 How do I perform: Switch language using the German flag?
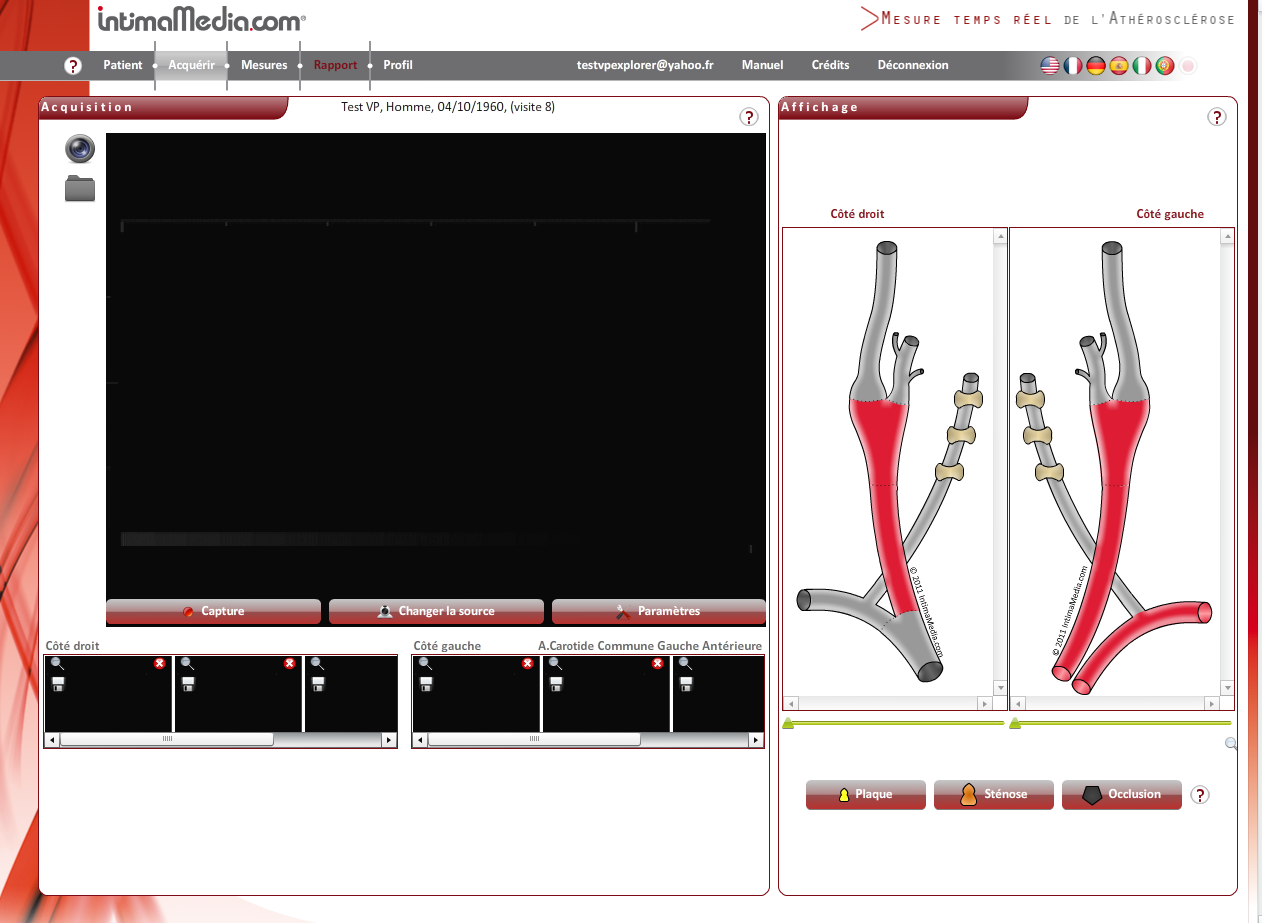pyautogui.click(x=1096, y=66)
